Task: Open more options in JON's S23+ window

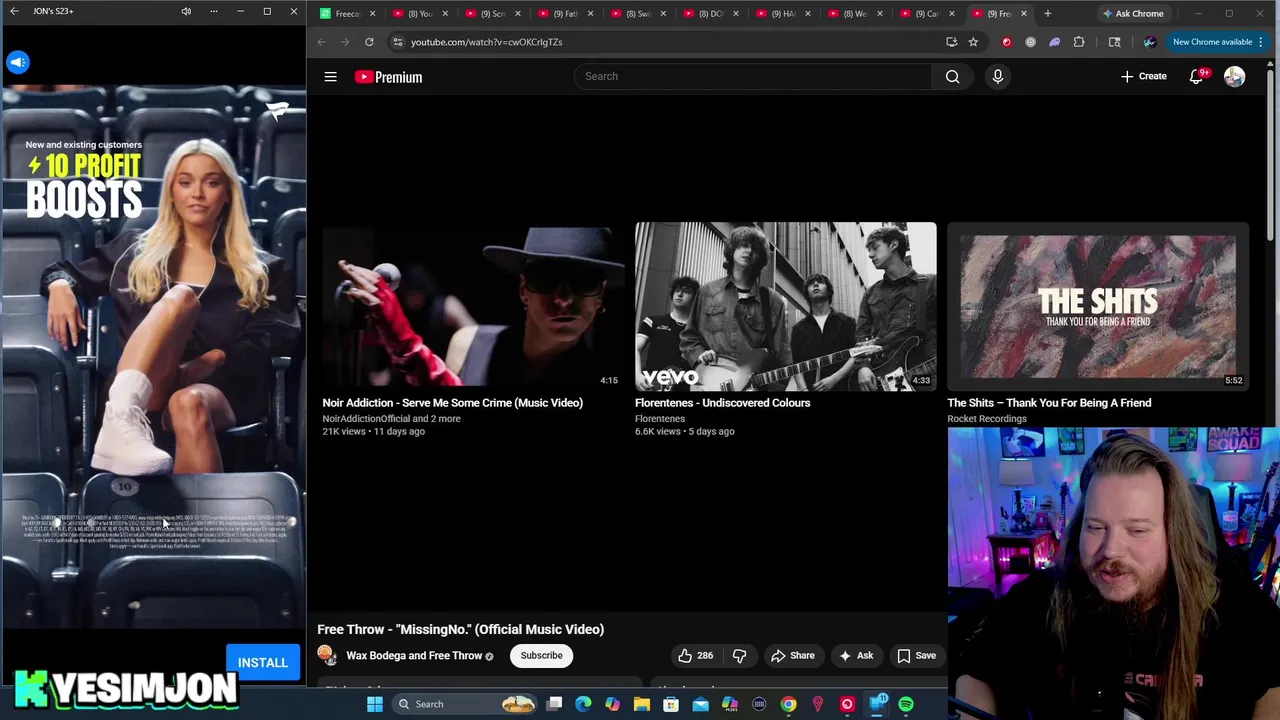Action: (213, 11)
